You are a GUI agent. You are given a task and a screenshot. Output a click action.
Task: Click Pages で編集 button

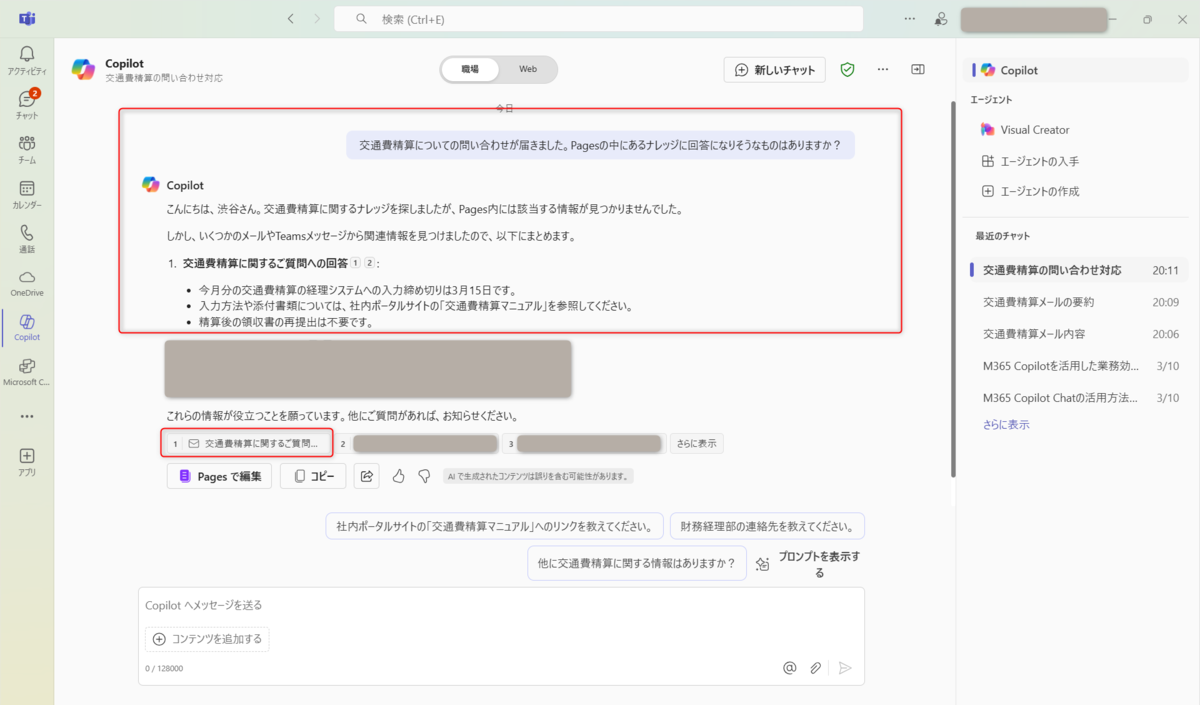(x=219, y=476)
